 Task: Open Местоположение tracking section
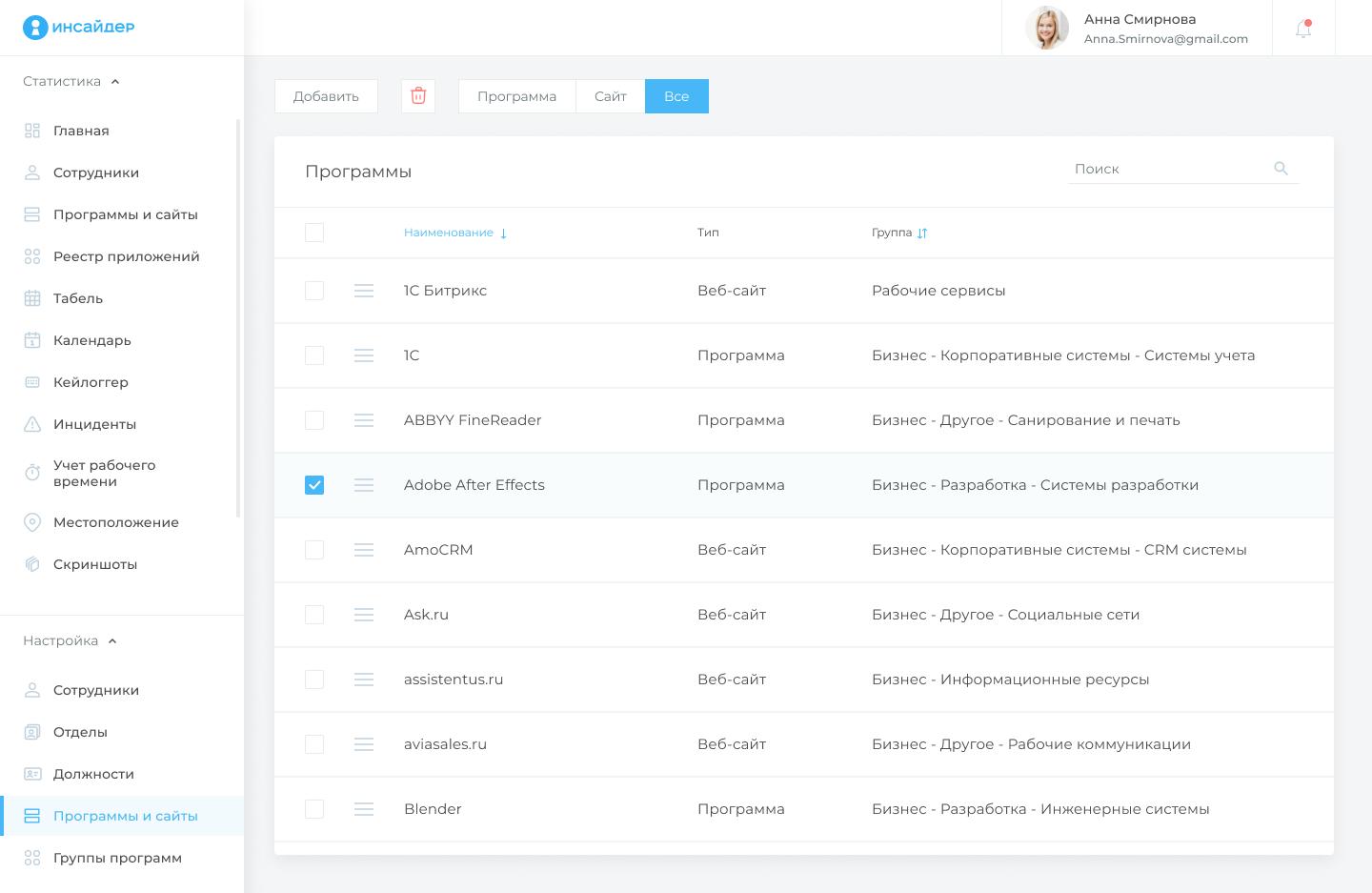pyautogui.click(x=115, y=522)
